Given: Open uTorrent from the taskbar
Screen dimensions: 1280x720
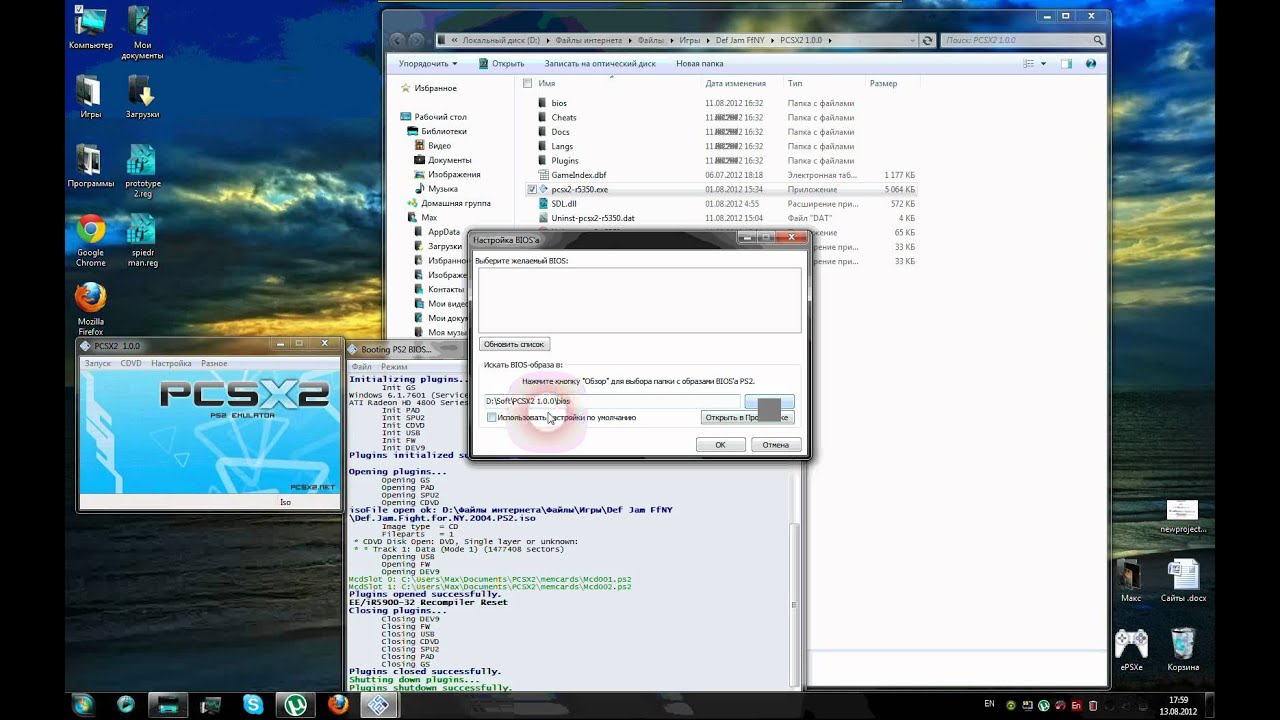Looking at the screenshot, I should click(x=296, y=704).
